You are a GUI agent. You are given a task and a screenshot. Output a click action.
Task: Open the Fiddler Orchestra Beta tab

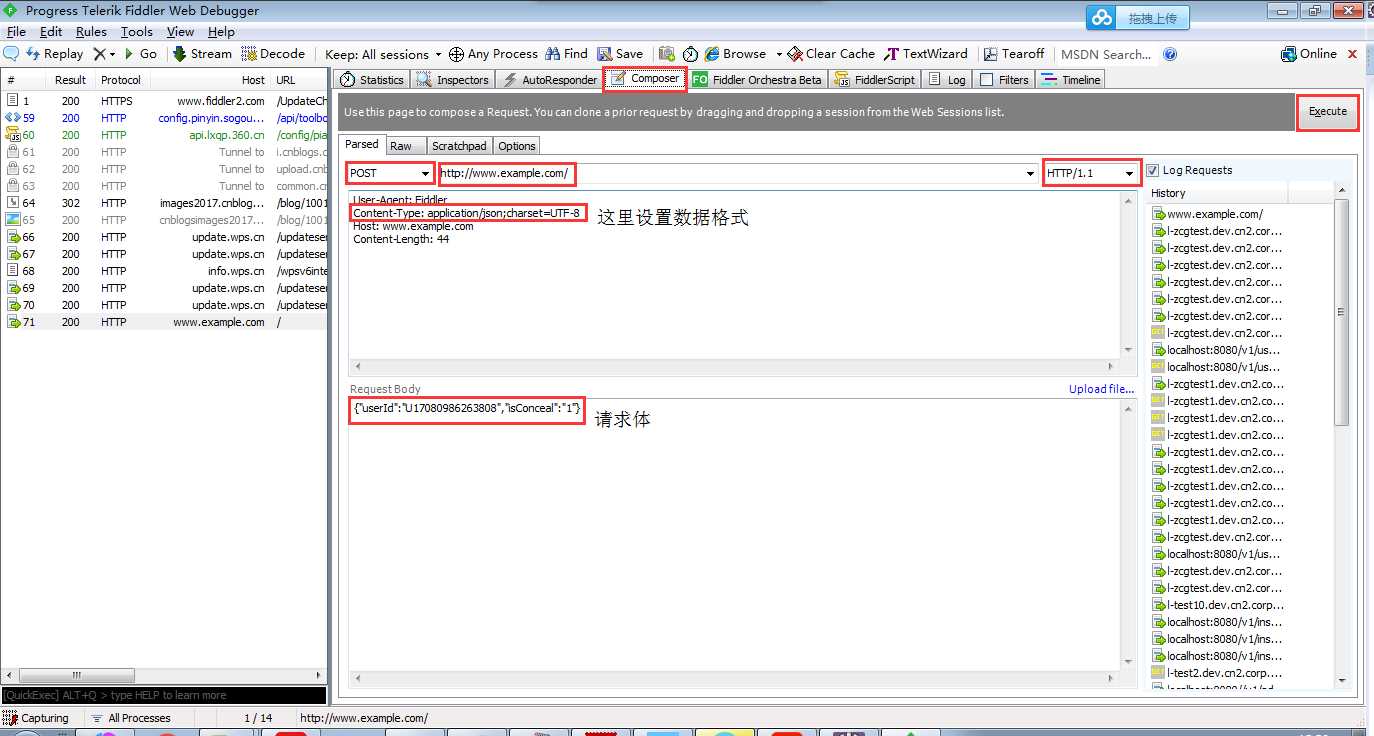757,80
